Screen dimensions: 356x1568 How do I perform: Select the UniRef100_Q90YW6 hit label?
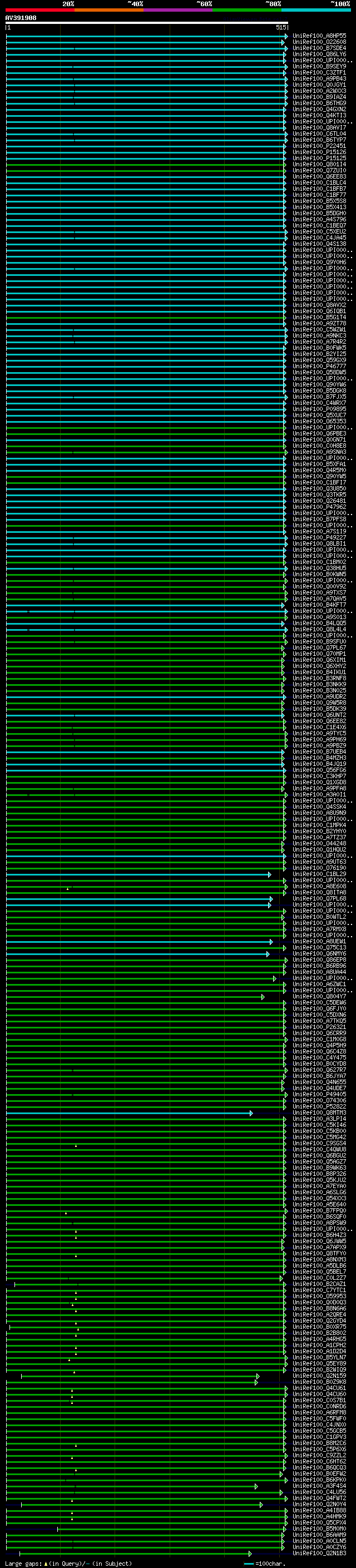click(319, 385)
